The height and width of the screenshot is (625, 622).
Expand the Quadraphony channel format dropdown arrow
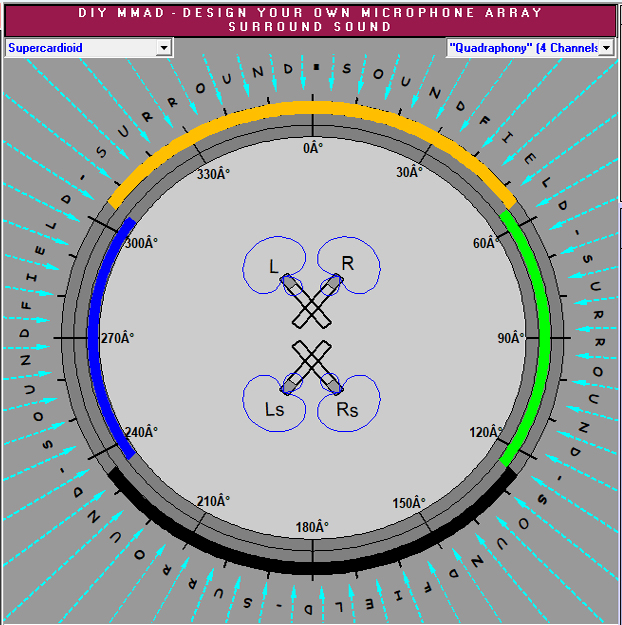[605, 48]
